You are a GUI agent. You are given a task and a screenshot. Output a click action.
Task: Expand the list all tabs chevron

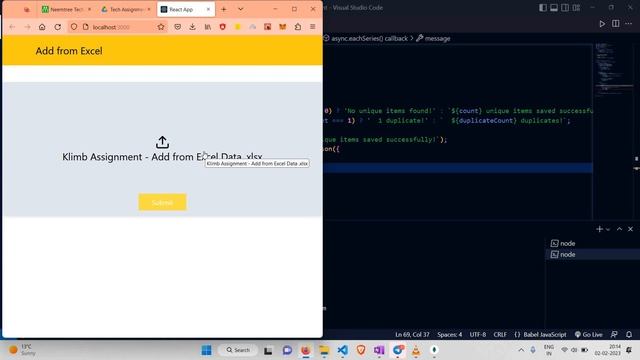(240, 9)
